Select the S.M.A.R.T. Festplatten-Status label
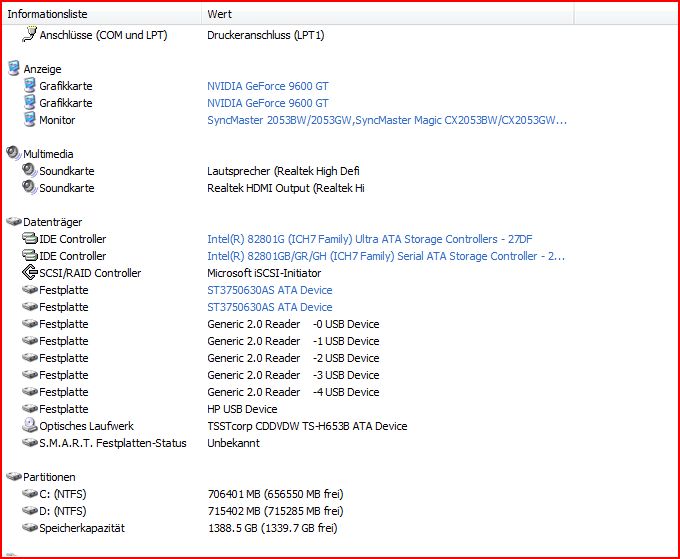The height and width of the screenshot is (559, 680). pyautogui.click(x=113, y=443)
